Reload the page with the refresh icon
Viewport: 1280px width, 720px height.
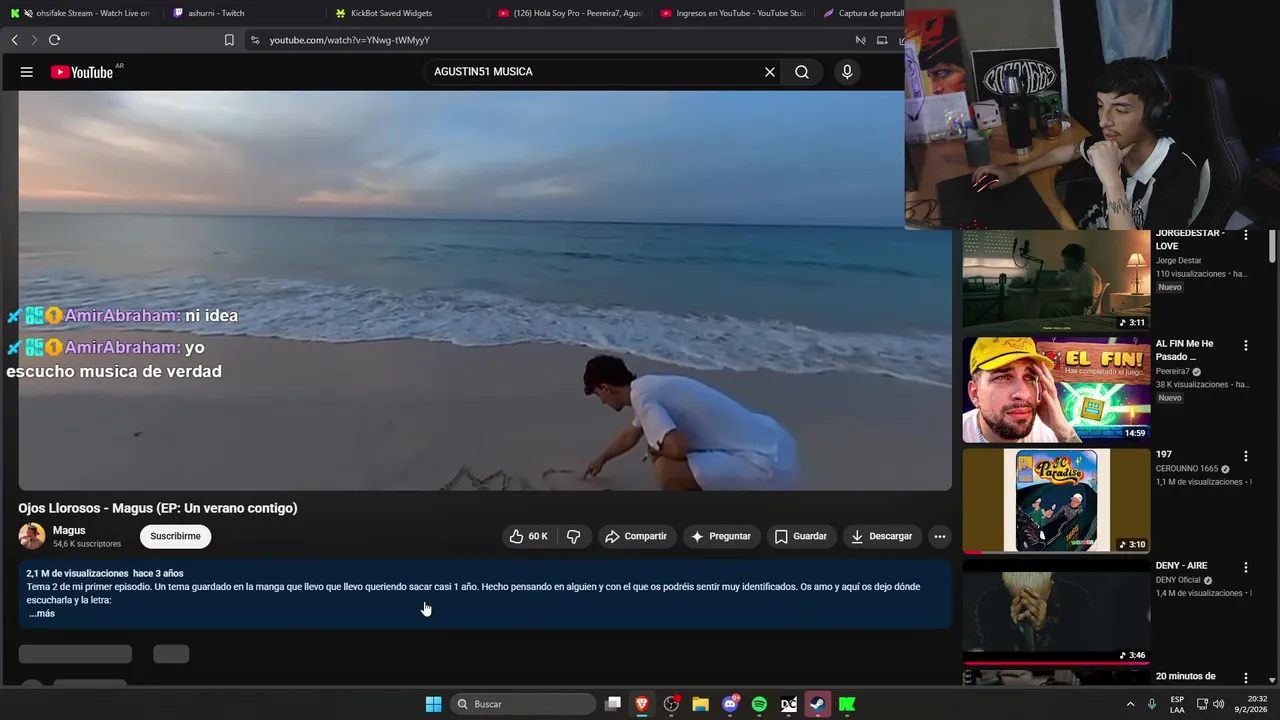(x=54, y=40)
